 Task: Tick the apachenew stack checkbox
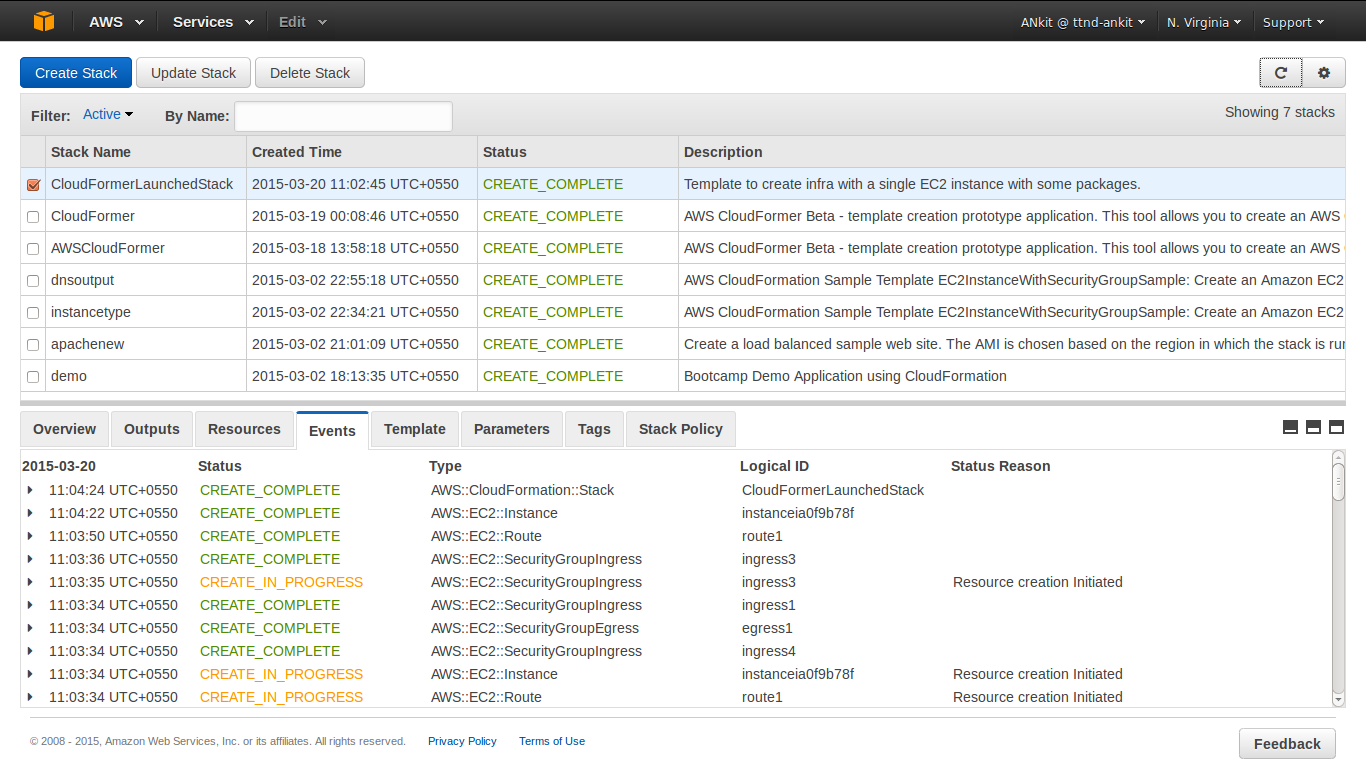coord(33,345)
